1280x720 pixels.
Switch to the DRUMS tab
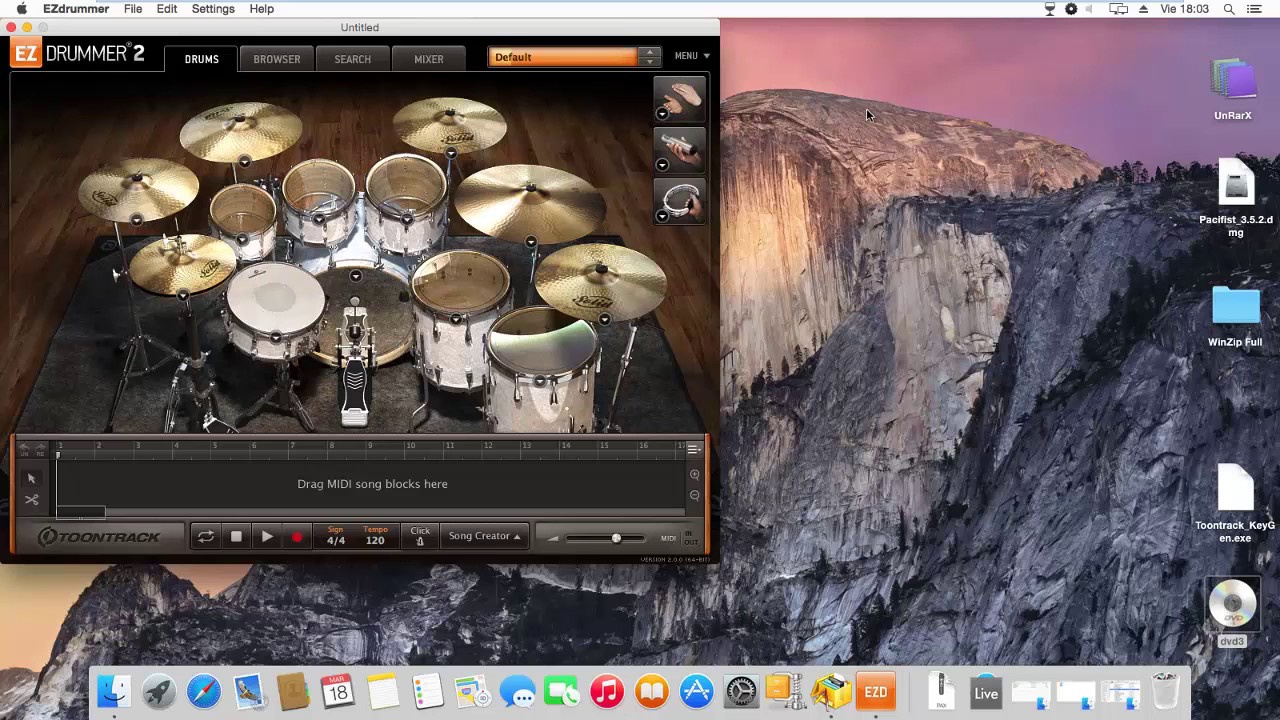click(201, 59)
